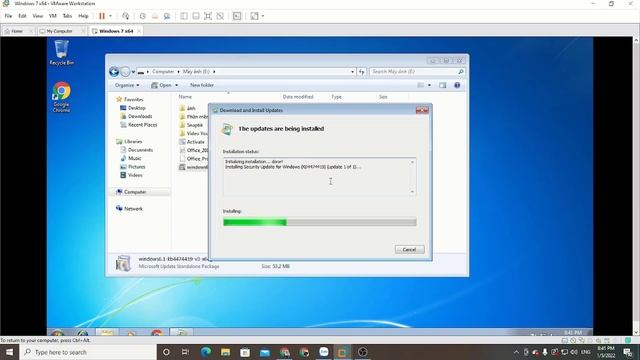The image size is (640, 360).
Task: Enter full screen mode icon in VMware toolbar
Action: pyautogui.click(x=208, y=16)
